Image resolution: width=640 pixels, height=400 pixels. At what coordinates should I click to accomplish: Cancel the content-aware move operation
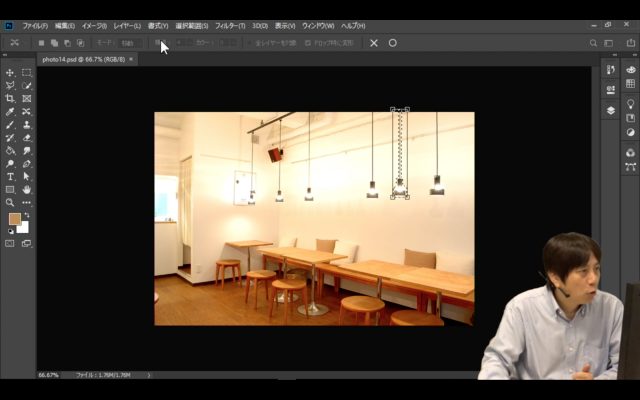point(374,43)
